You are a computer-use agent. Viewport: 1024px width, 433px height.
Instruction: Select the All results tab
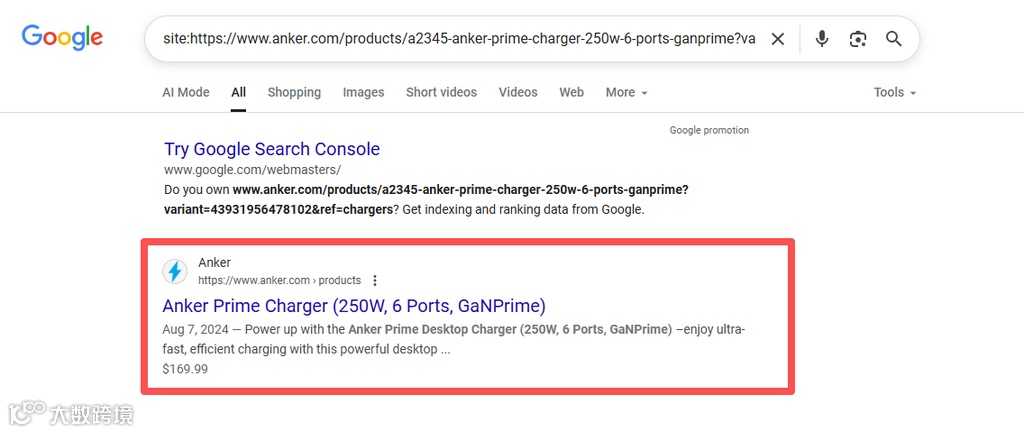pyautogui.click(x=238, y=92)
